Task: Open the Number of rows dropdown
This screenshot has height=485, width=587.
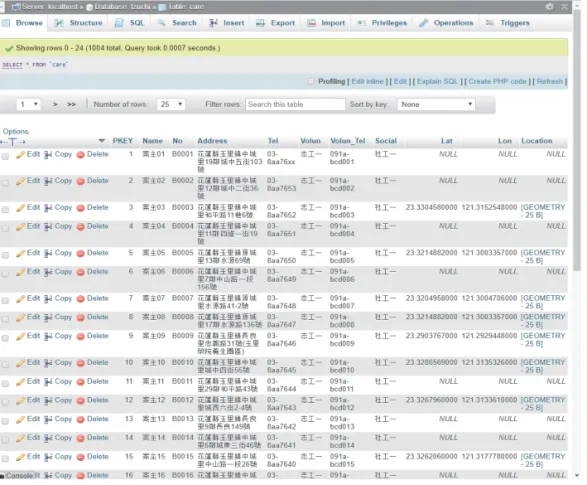Action: pos(171,104)
